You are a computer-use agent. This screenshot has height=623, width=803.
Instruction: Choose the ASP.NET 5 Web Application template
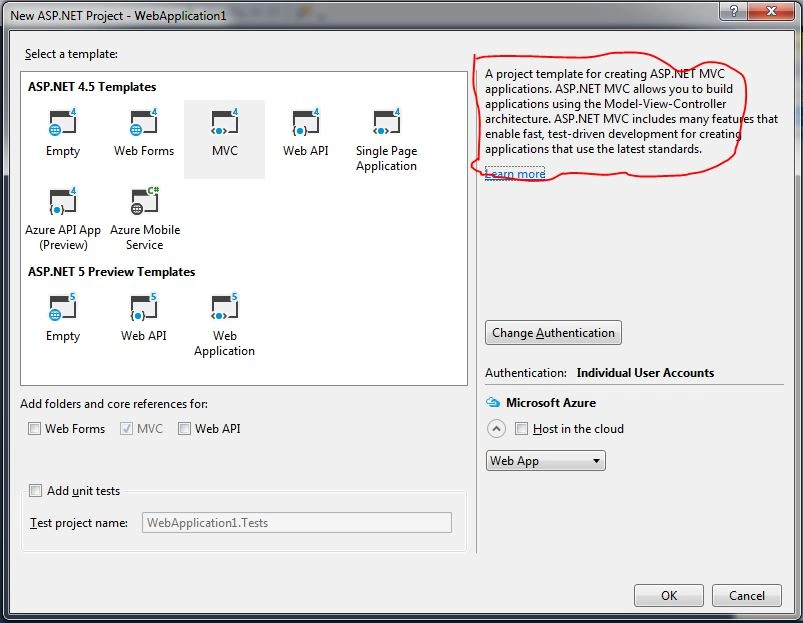click(x=224, y=308)
